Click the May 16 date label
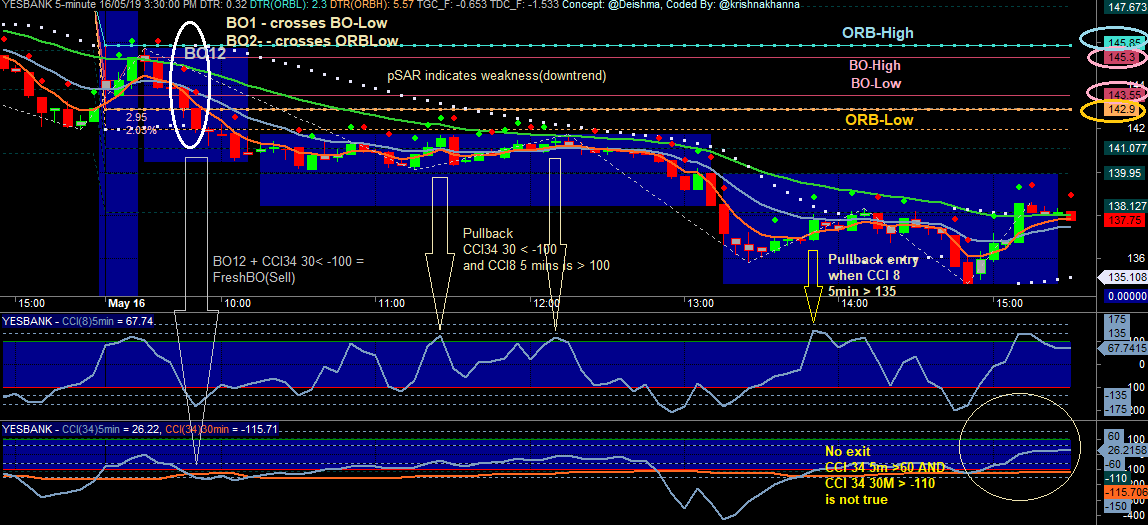This screenshot has width=1148, height=525. click(x=126, y=302)
